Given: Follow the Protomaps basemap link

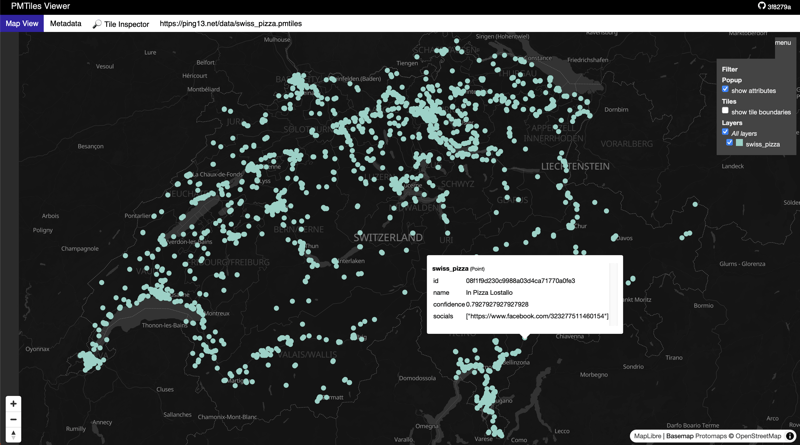Looking at the screenshot, I should point(711,436).
